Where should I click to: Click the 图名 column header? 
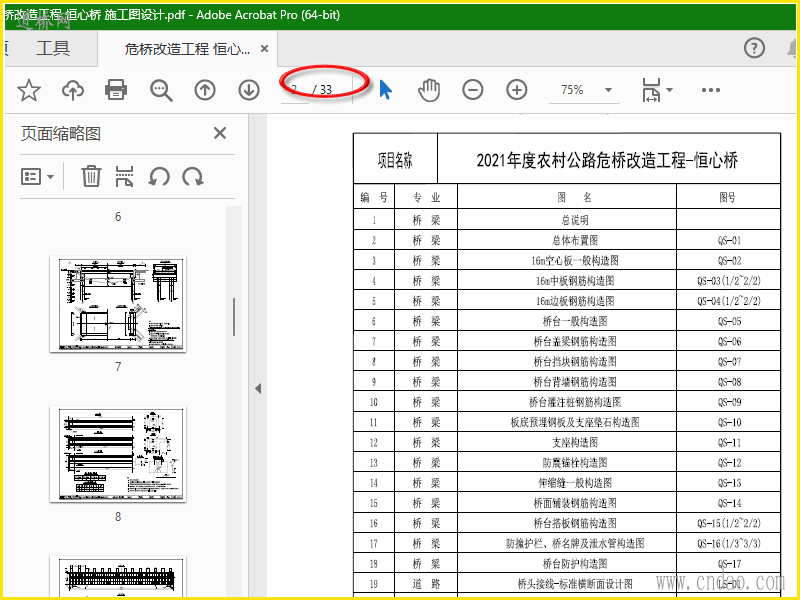[575, 197]
